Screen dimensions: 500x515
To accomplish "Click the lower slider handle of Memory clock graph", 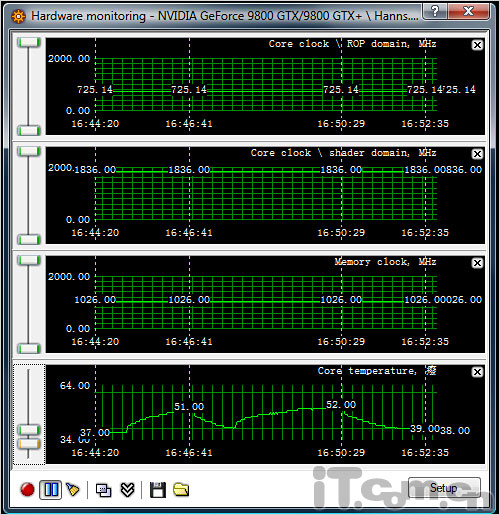I will tap(29, 349).
